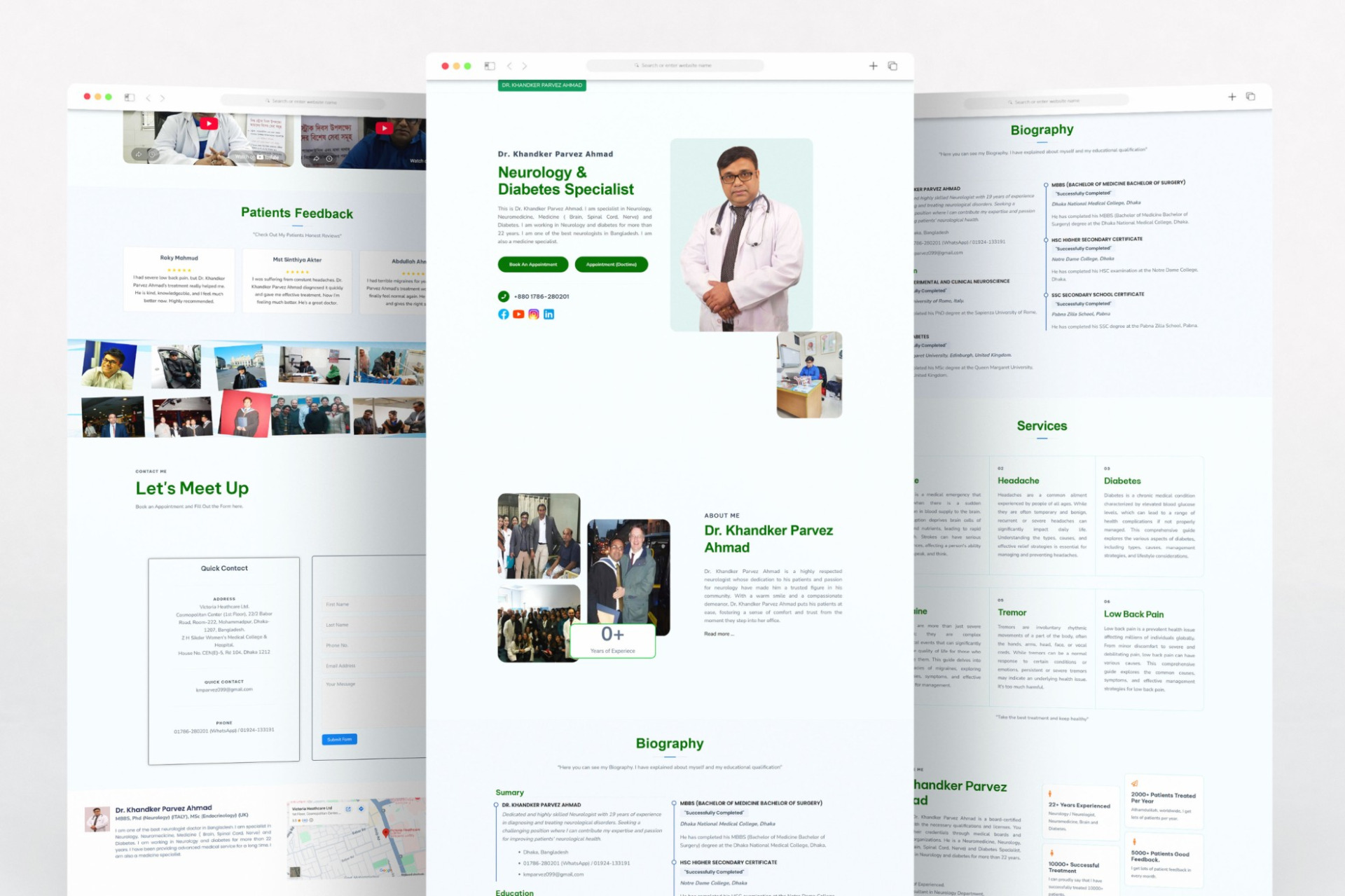Click the open-in-new-window icon on the map card
The width and height of the screenshot is (1345, 896).
pyautogui.click(x=348, y=809)
